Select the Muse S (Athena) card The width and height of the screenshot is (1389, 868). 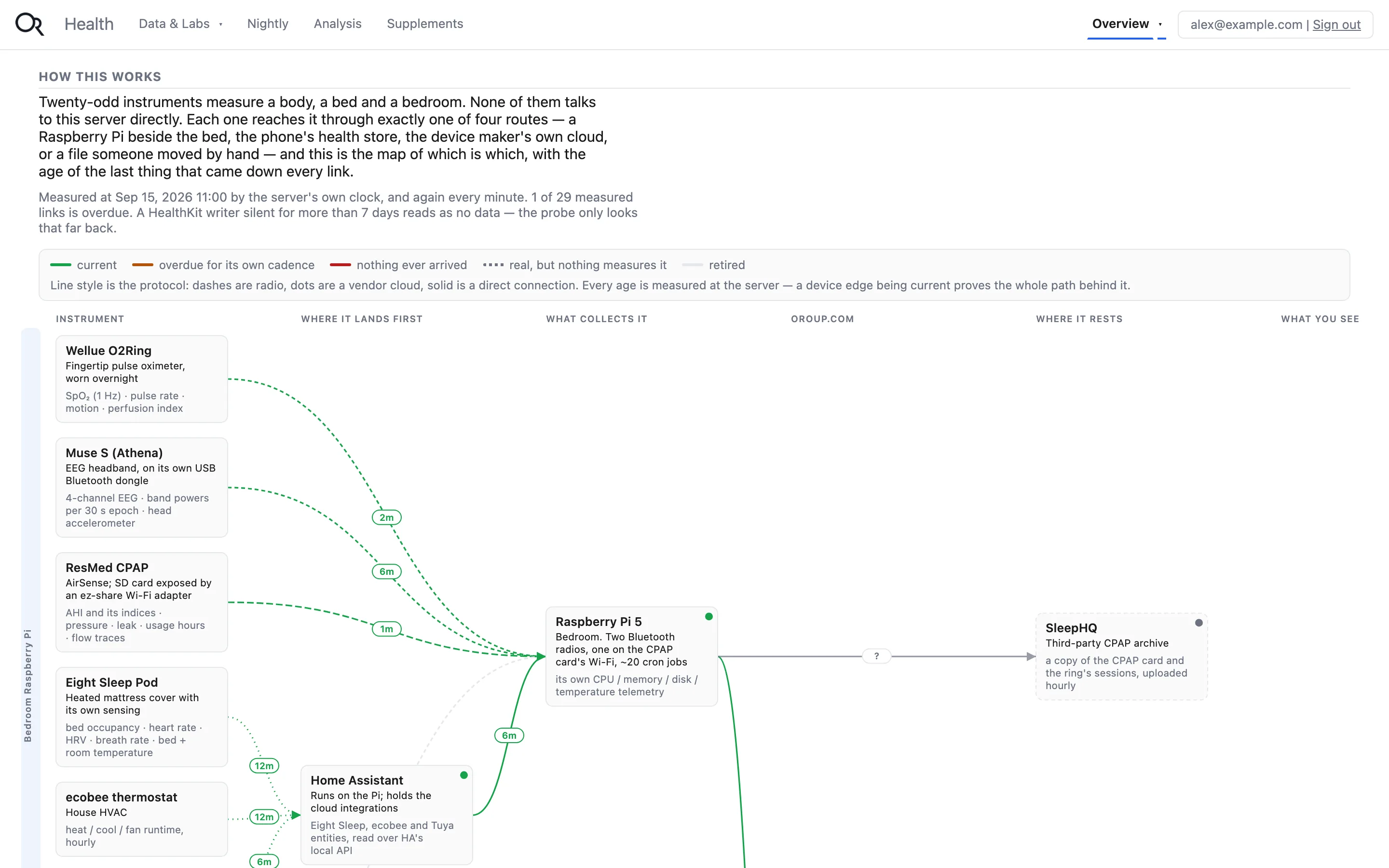[142, 488]
